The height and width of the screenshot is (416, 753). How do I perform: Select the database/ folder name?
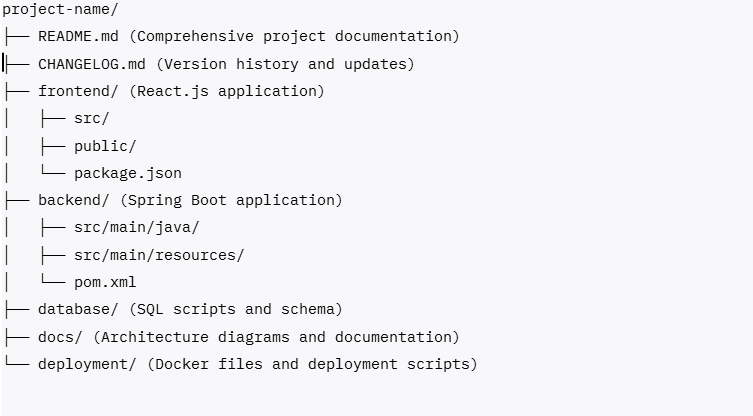coord(78,309)
